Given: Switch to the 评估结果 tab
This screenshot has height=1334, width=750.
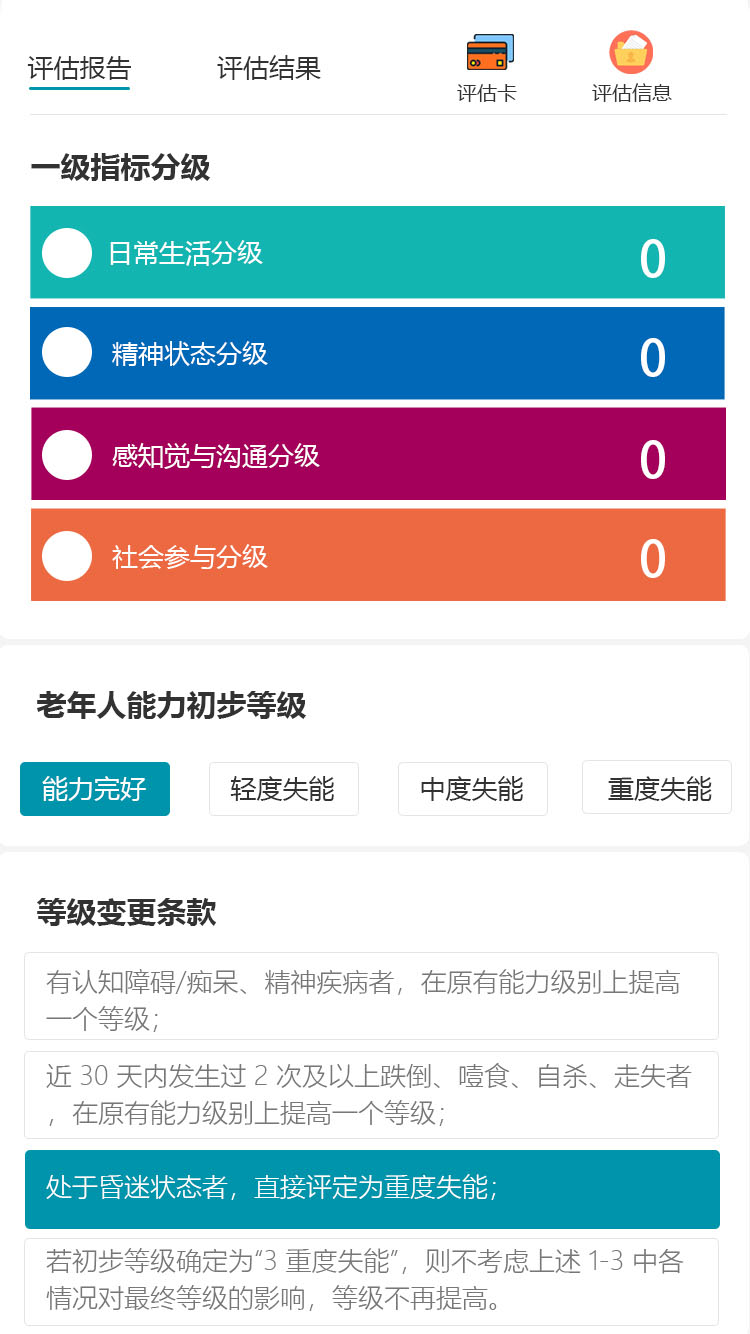Looking at the screenshot, I should [269, 68].
